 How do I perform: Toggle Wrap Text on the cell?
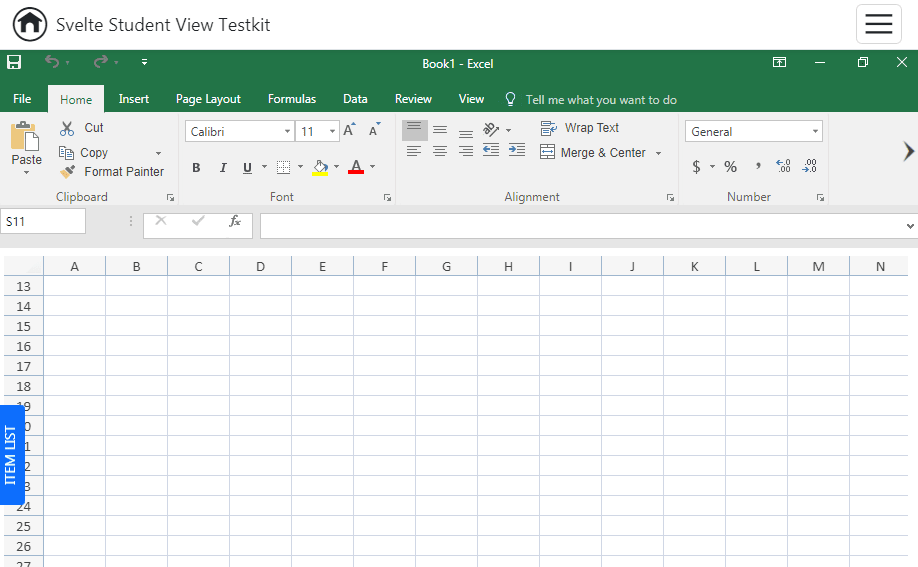pos(580,128)
